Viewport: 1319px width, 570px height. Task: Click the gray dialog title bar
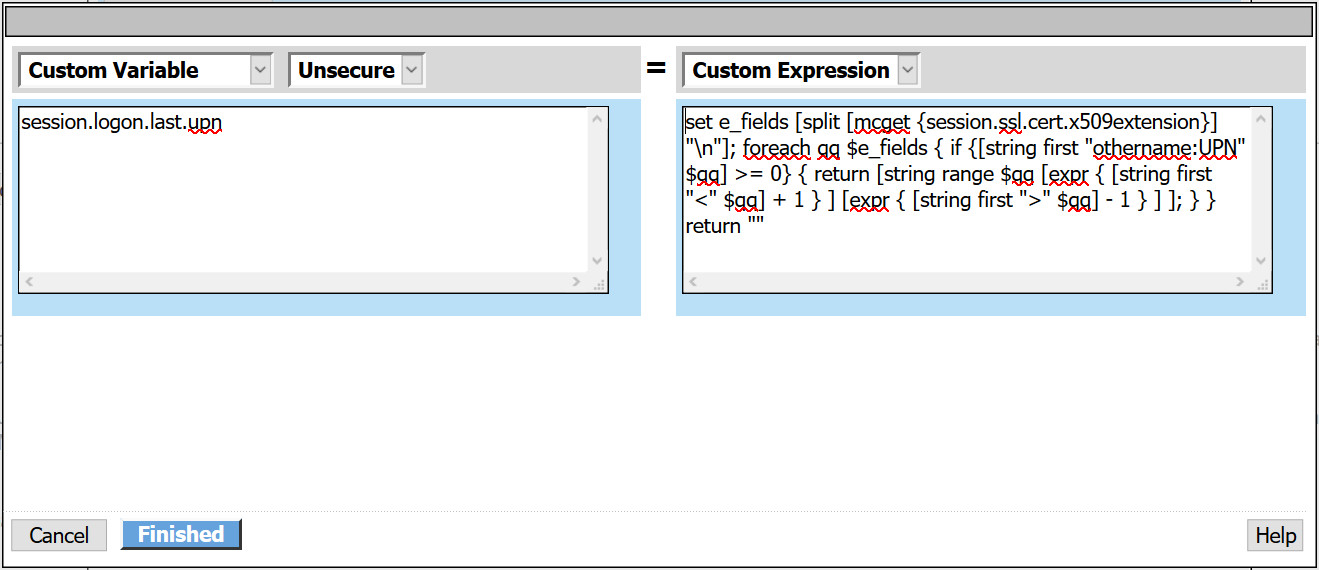click(659, 21)
